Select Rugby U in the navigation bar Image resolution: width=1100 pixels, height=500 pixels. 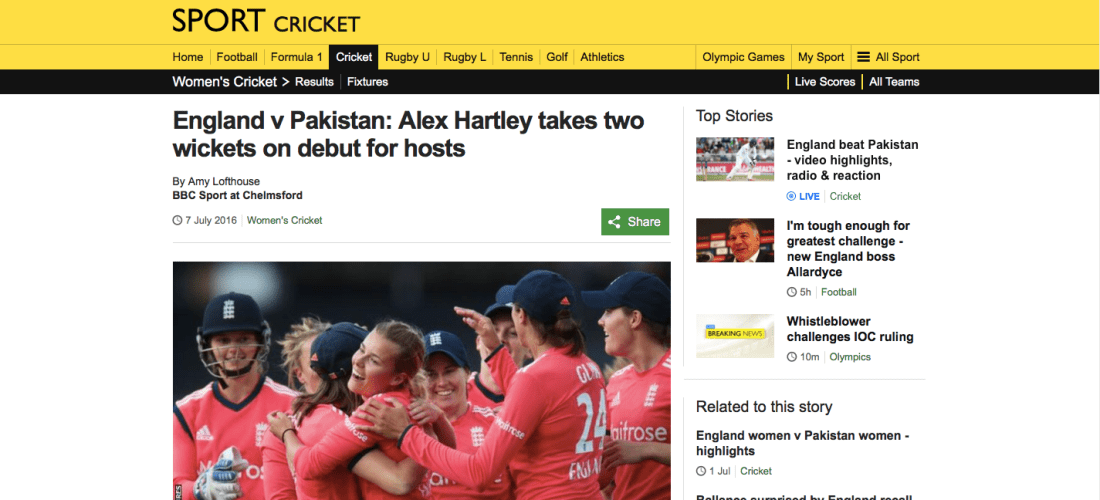tap(408, 58)
